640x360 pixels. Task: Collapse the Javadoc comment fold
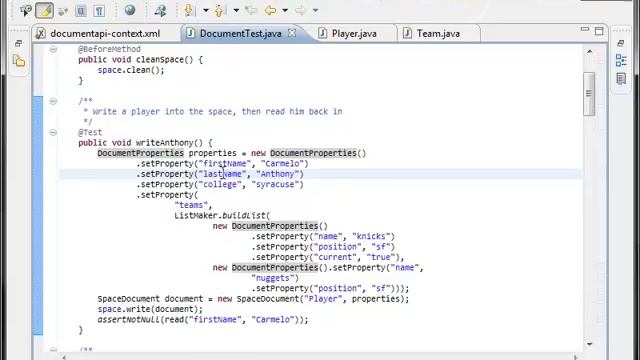(53, 101)
